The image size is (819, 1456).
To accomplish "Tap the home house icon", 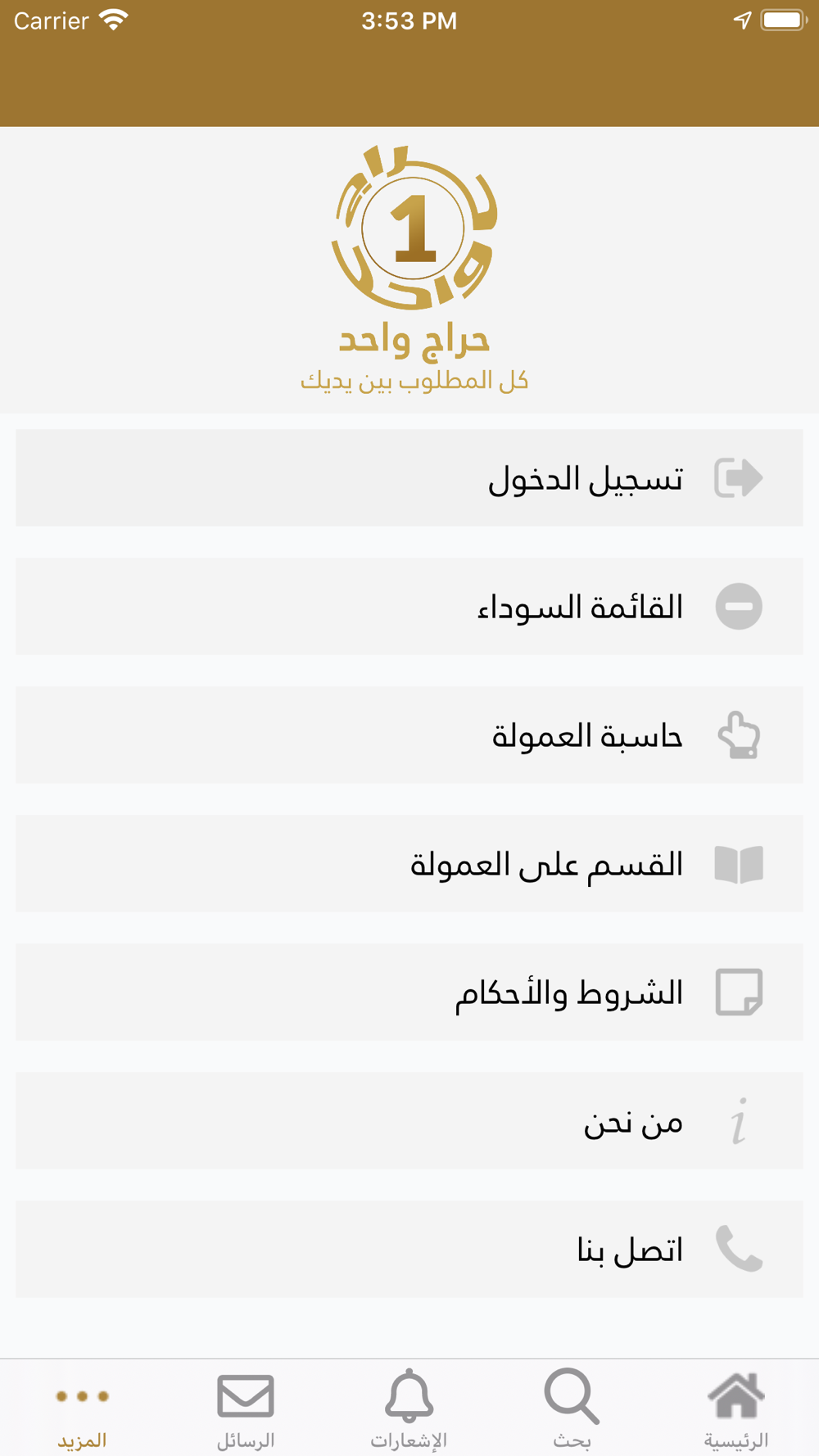I will (x=736, y=1395).
